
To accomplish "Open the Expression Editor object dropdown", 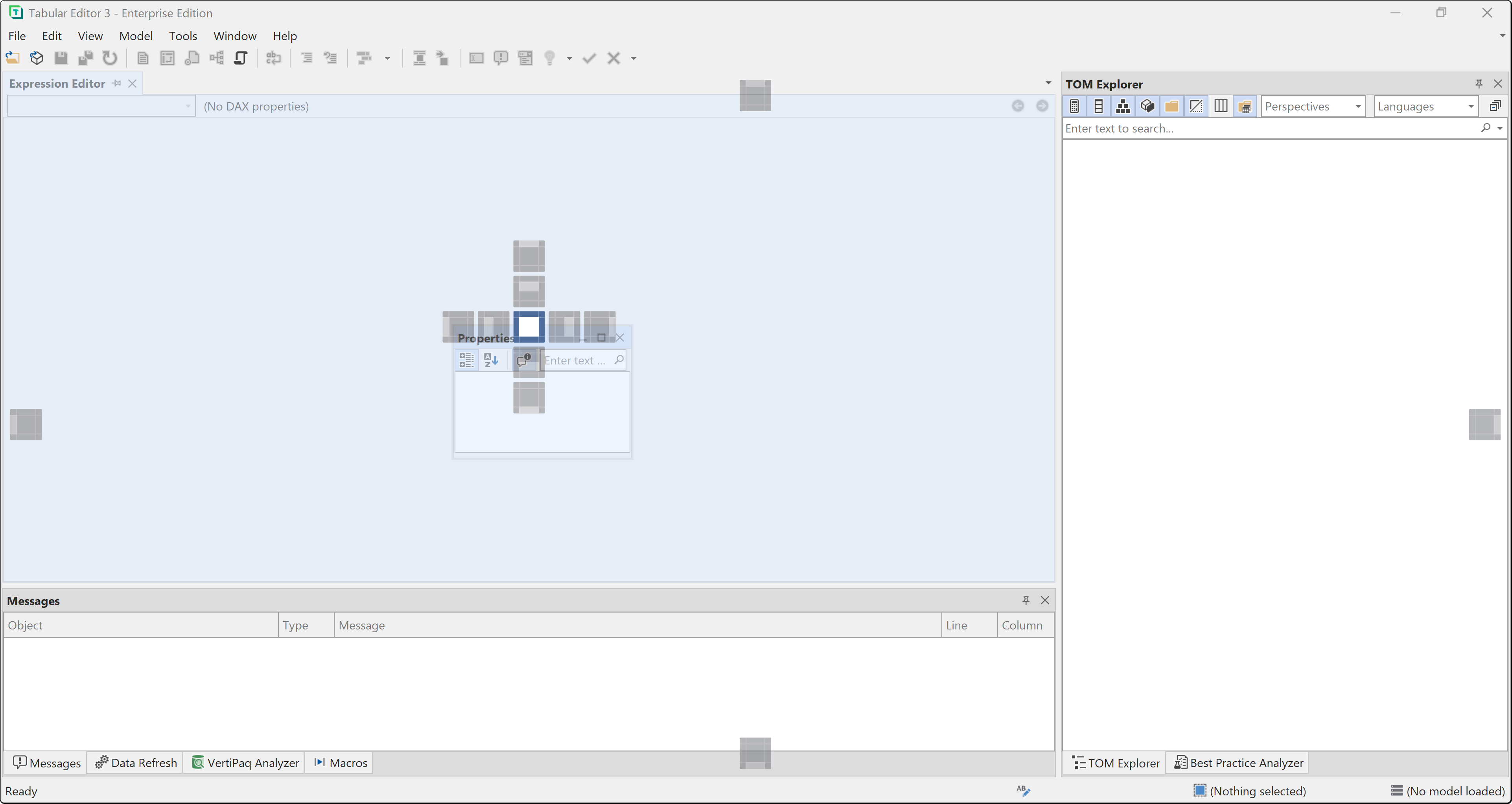I will click(x=101, y=106).
